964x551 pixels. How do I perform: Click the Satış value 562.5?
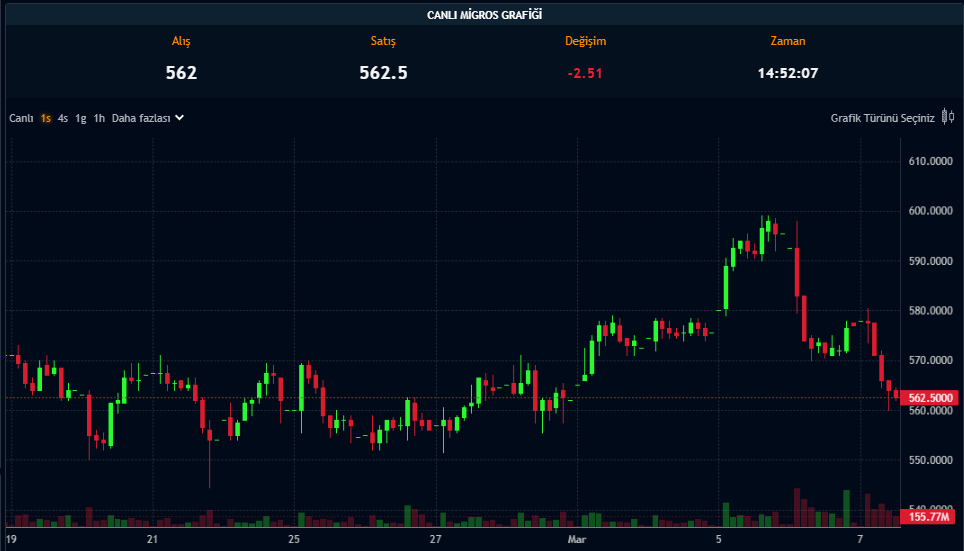pyautogui.click(x=383, y=73)
